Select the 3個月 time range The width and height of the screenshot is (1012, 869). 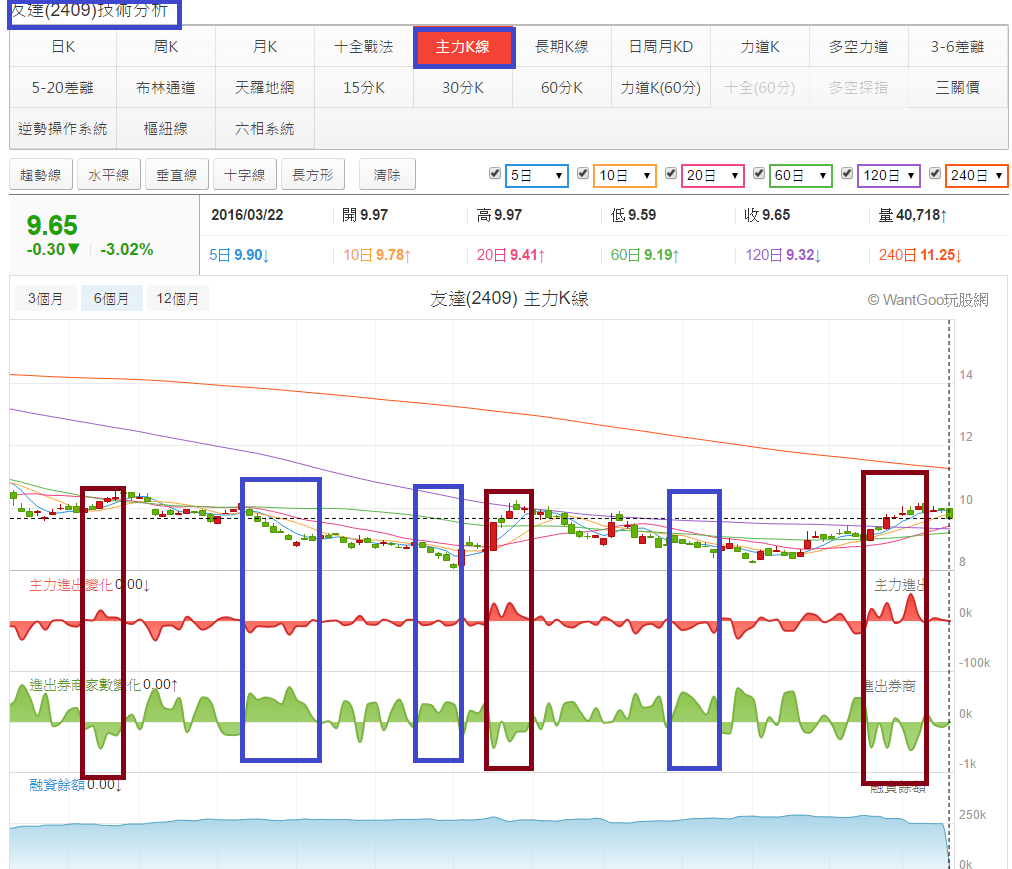[45, 298]
